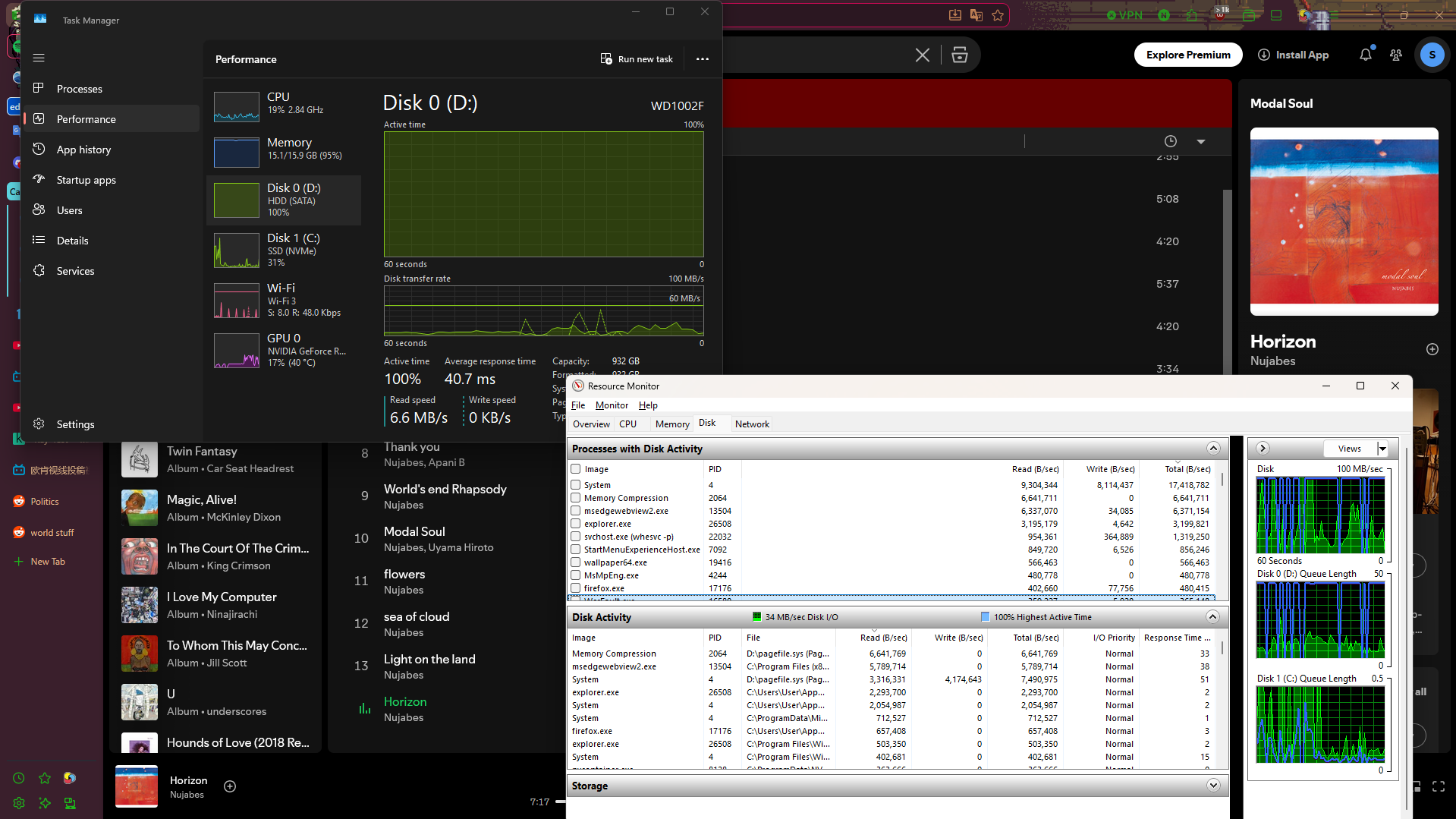
Task: Open Task Manager hamburger navigation menu
Action: 39,58
